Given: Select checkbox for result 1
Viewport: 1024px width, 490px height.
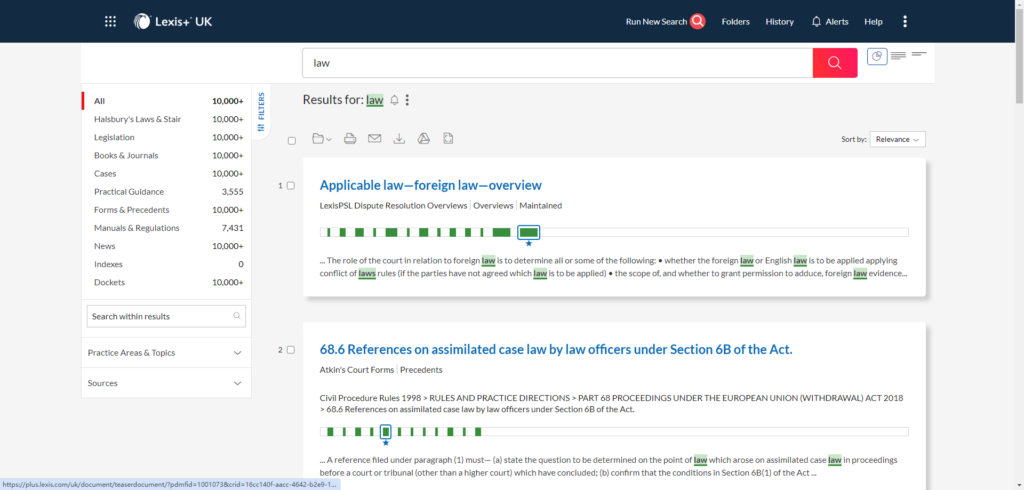Looking at the screenshot, I should pyautogui.click(x=291, y=186).
